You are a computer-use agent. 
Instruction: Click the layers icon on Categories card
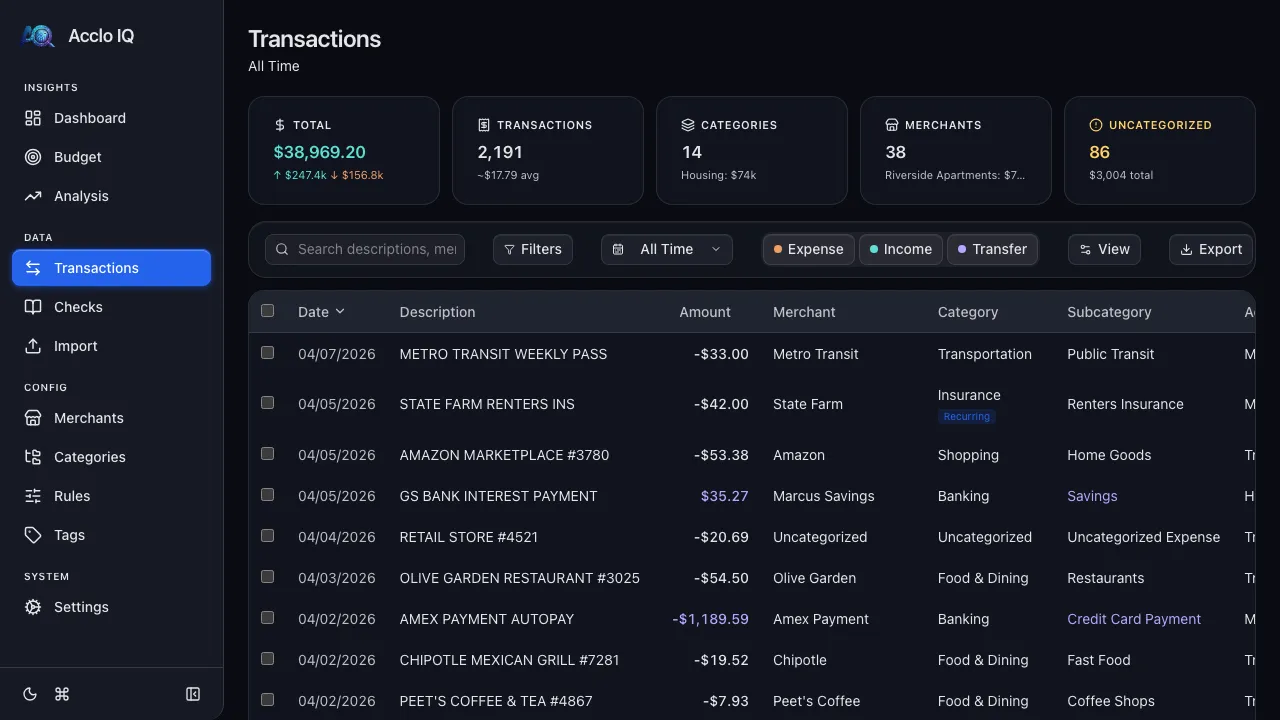pos(688,125)
